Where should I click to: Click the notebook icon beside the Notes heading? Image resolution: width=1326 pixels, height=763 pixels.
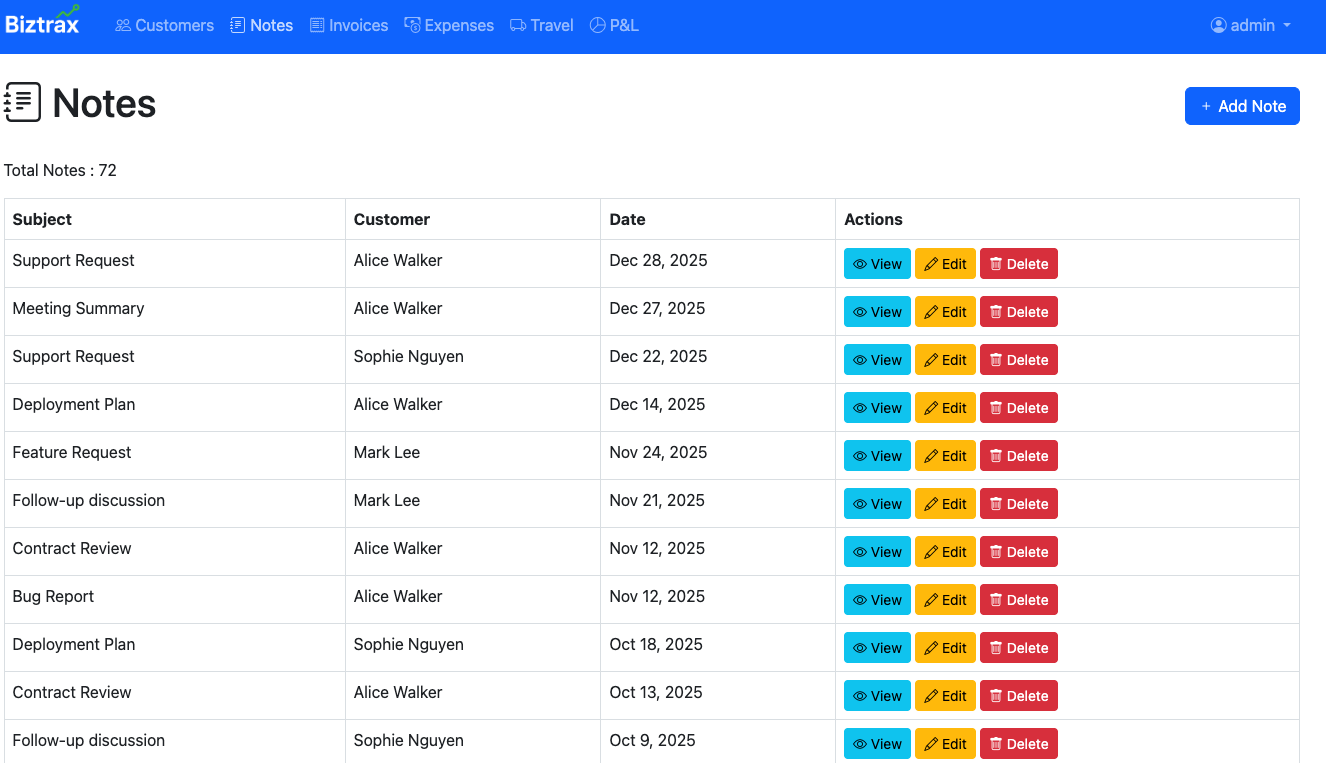[x=24, y=101]
